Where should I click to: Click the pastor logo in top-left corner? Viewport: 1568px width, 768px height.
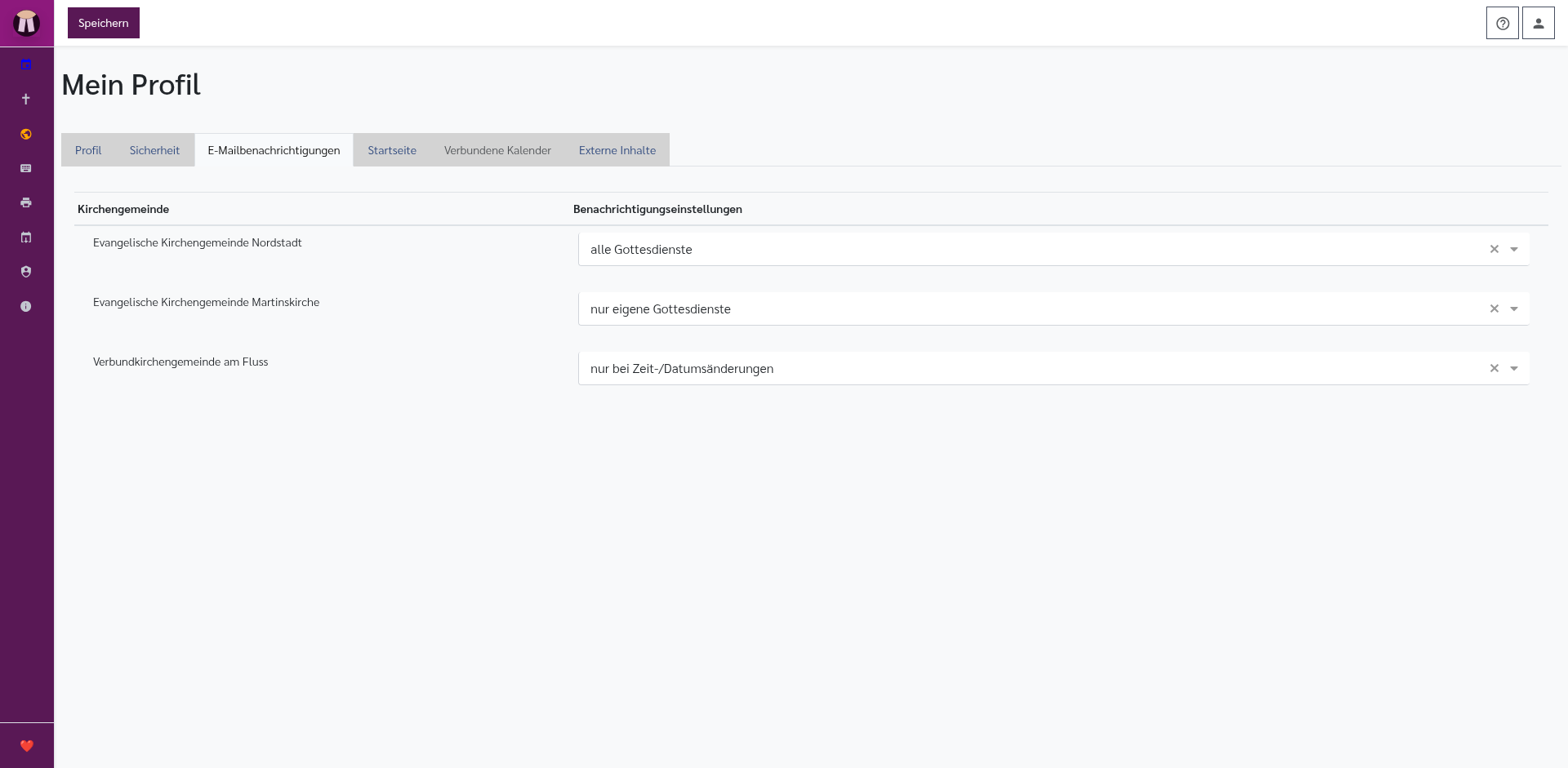(x=26, y=23)
